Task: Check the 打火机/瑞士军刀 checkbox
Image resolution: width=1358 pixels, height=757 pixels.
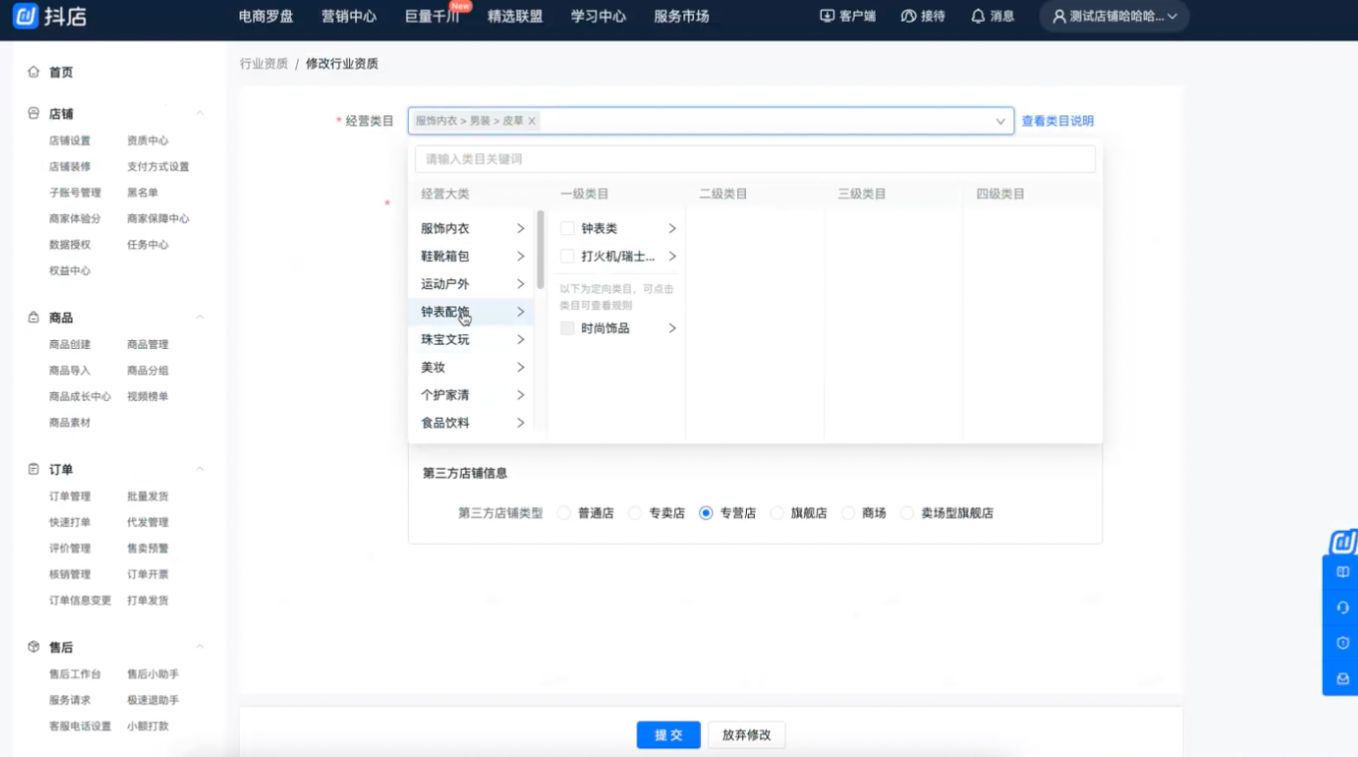Action: (567, 257)
